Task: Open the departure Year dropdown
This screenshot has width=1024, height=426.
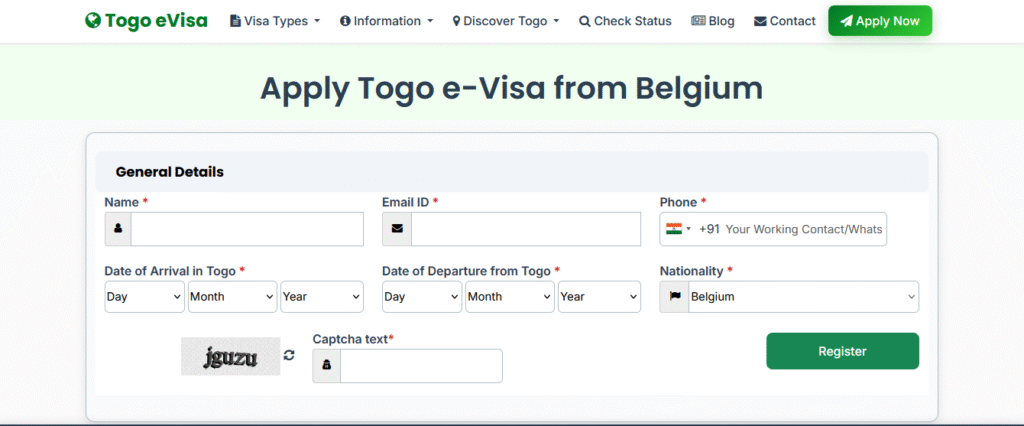Action: (599, 297)
